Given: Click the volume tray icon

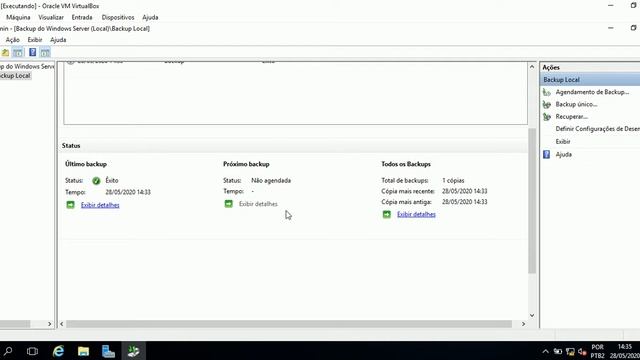Looking at the screenshot, I should [582, 351].
